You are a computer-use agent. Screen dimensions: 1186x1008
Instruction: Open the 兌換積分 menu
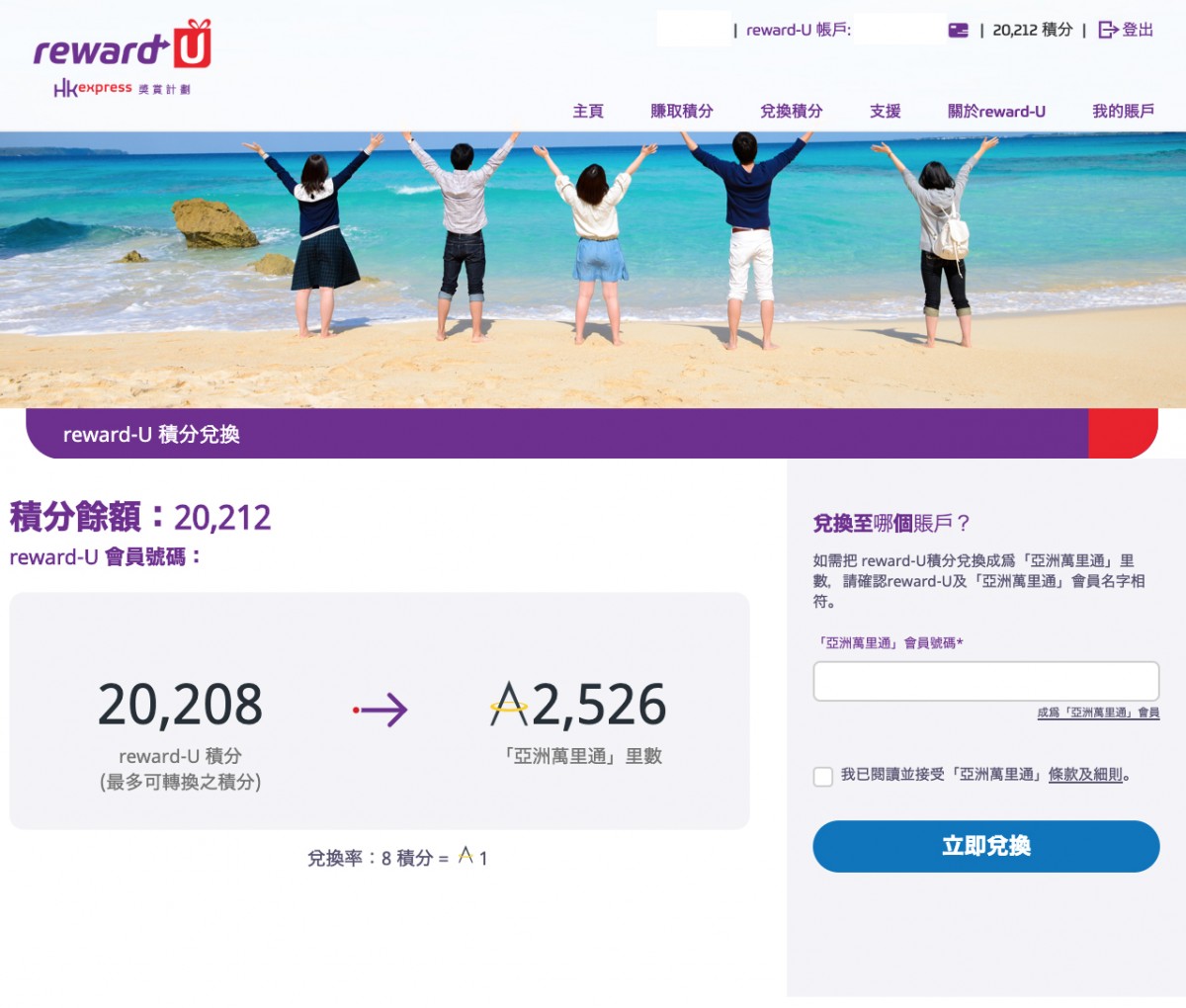(x=791, y=112)
